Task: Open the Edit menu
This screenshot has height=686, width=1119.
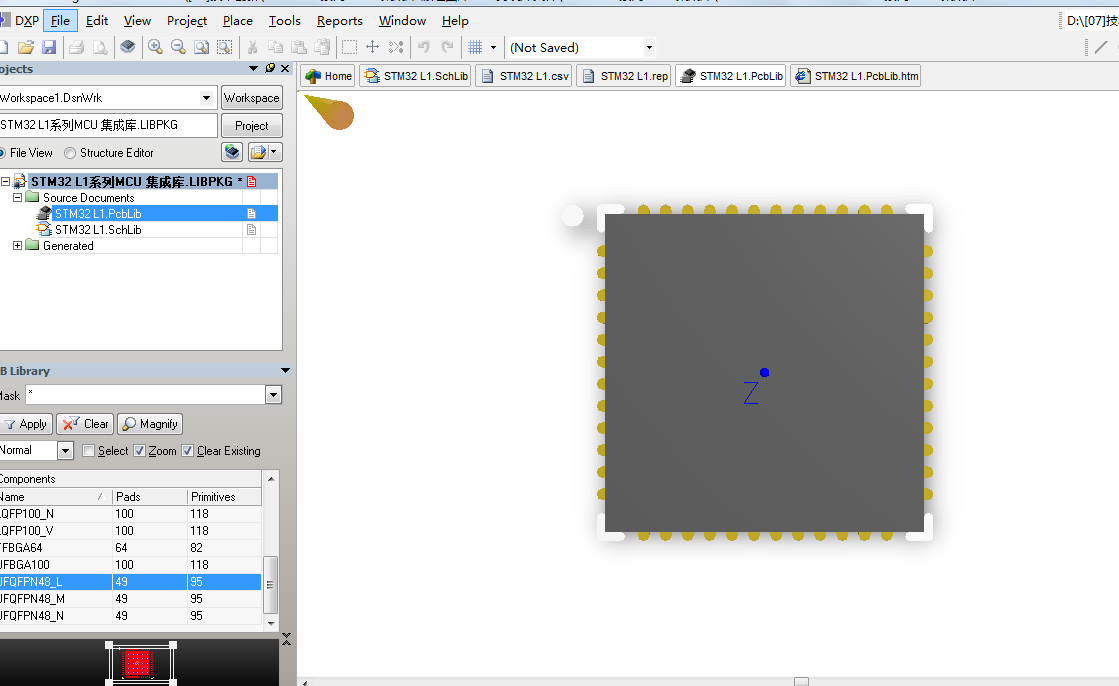Action: point(97,21)
